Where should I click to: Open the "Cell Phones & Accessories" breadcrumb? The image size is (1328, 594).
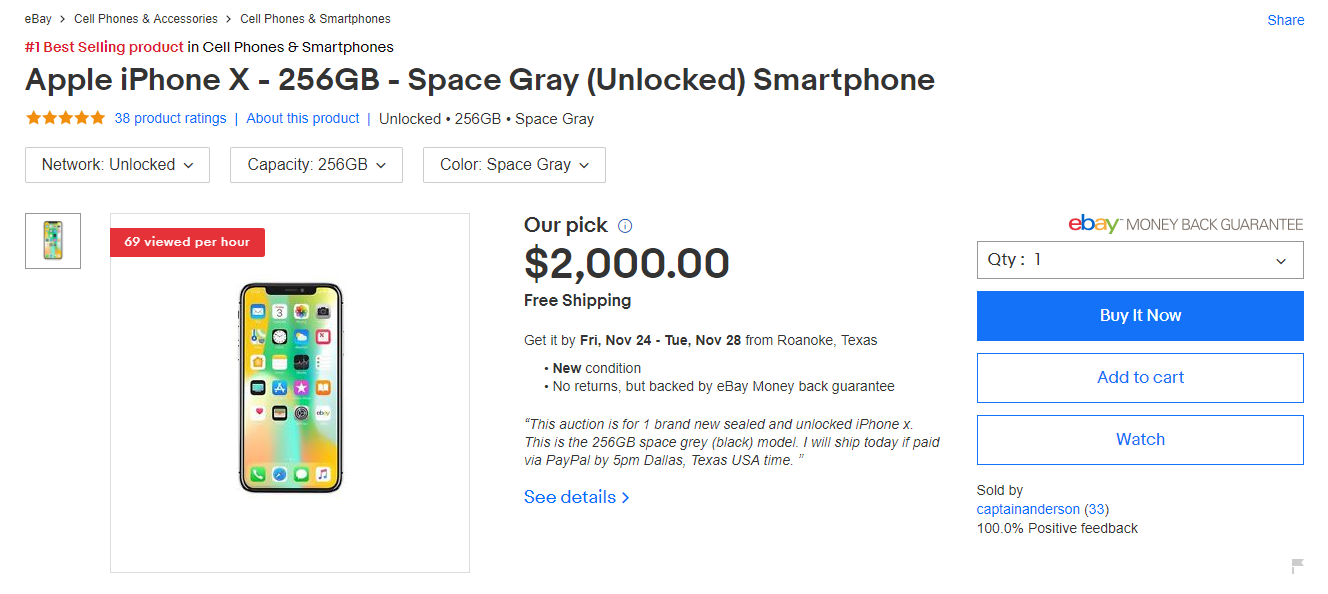point(145,18)
